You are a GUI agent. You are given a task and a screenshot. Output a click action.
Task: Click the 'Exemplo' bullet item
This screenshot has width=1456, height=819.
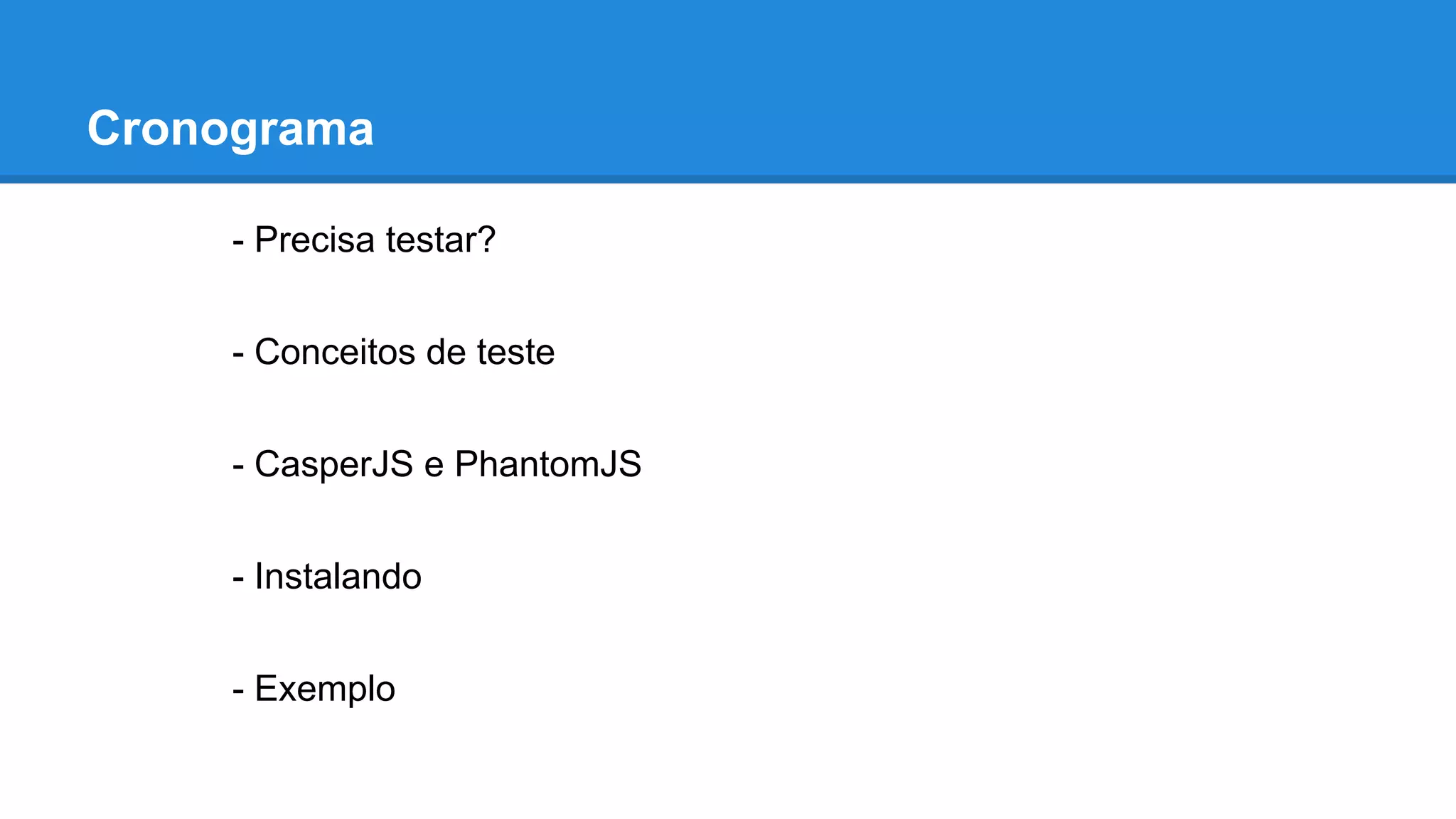point(314,689)
